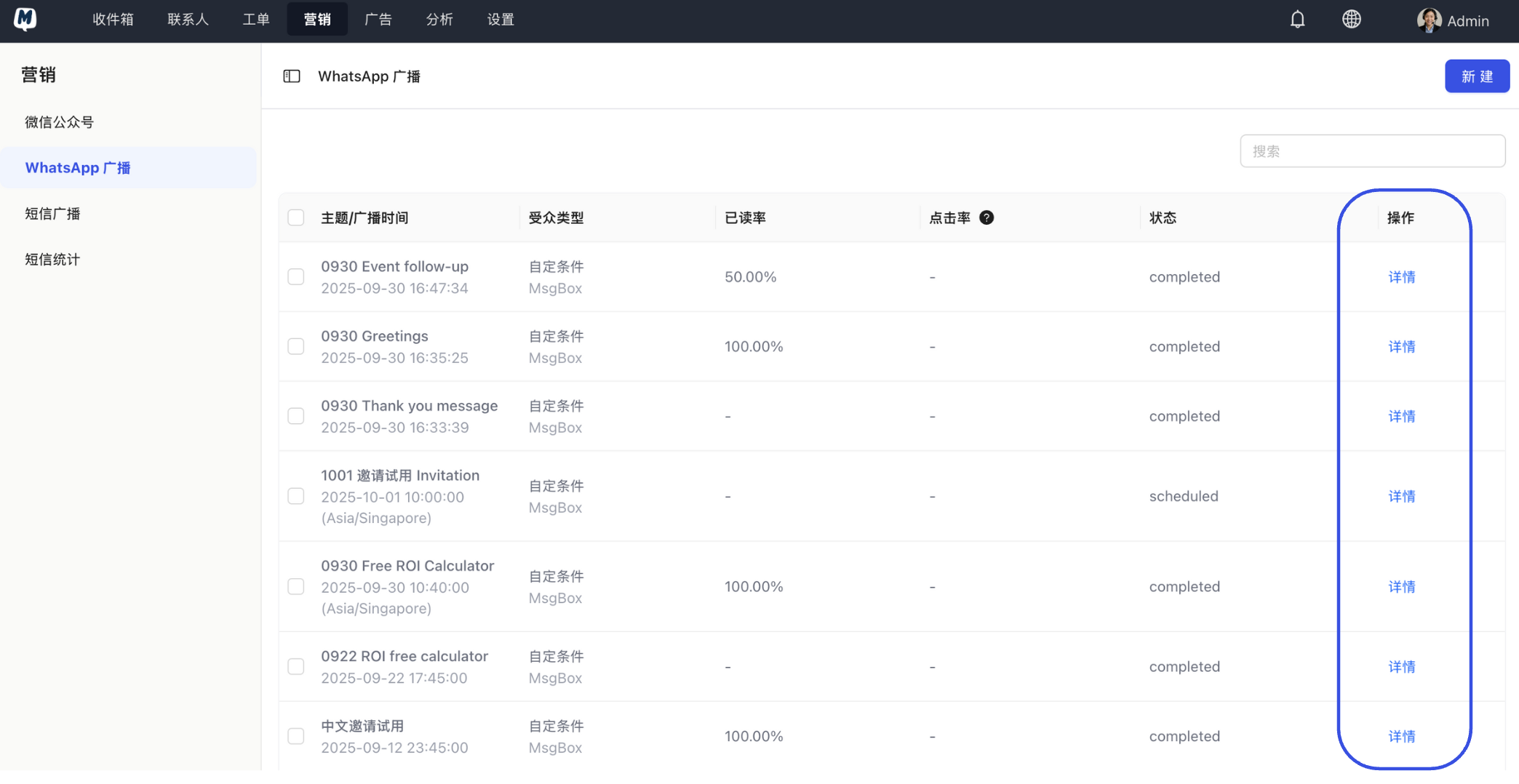Tick the 1001 Invitation broadcast checkbox
Screen dimensions: 1519x784
pos(296,496)
